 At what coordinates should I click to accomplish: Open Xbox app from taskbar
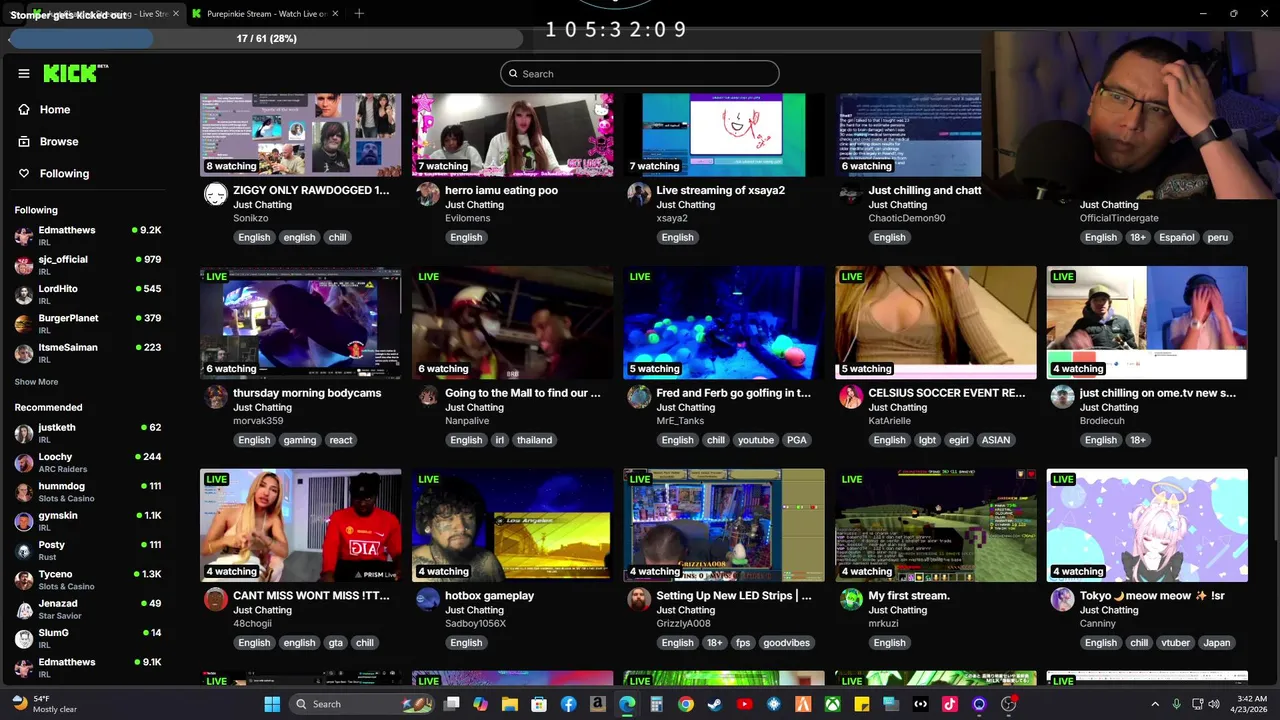click(832, 704)
